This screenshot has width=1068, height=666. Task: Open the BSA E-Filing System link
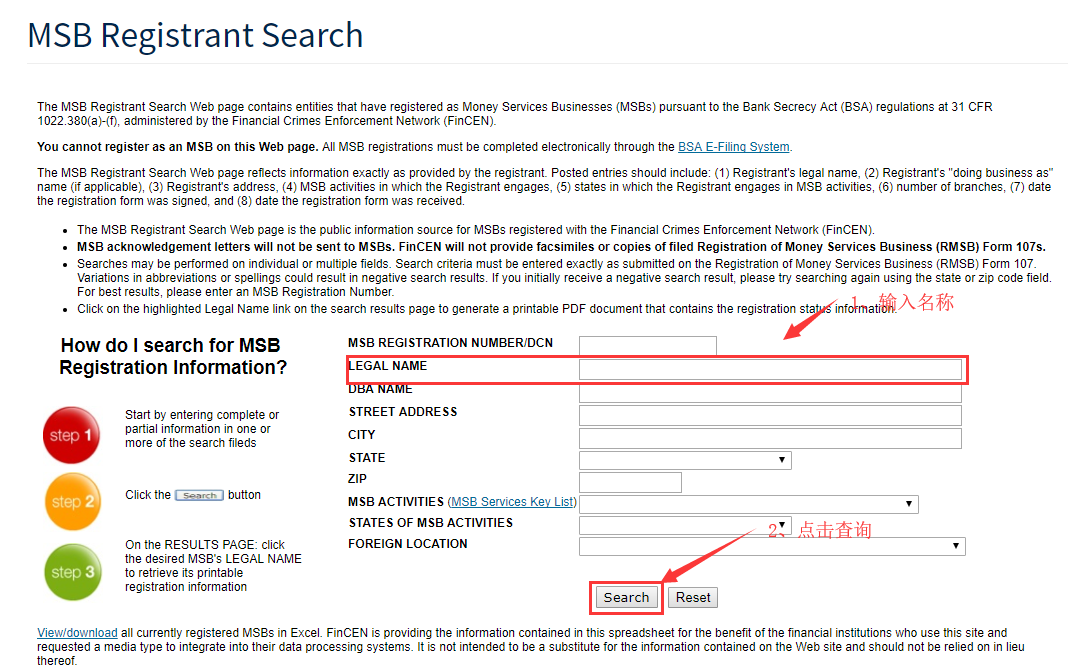[x=733, y=147]
